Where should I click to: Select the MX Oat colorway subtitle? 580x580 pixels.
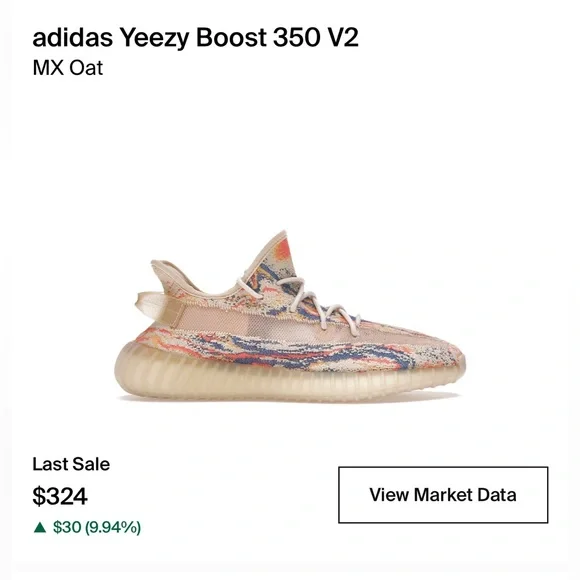click(68, 68)
